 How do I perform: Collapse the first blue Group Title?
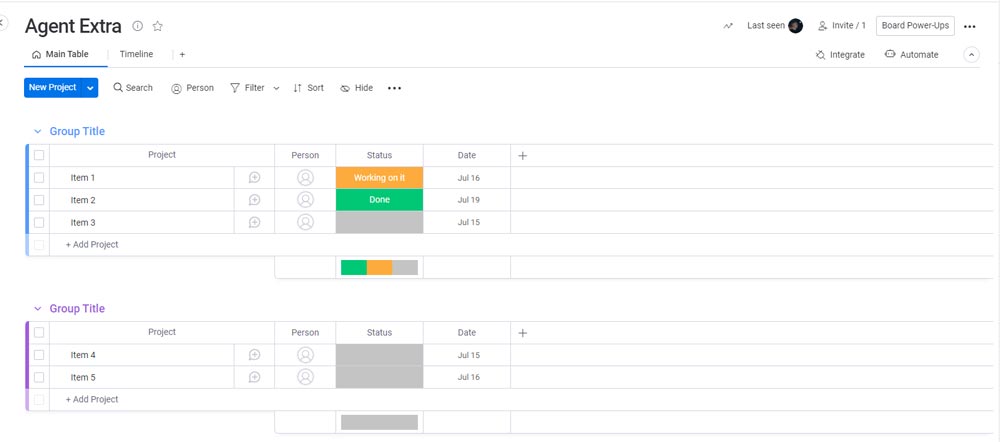pos(37,132)
